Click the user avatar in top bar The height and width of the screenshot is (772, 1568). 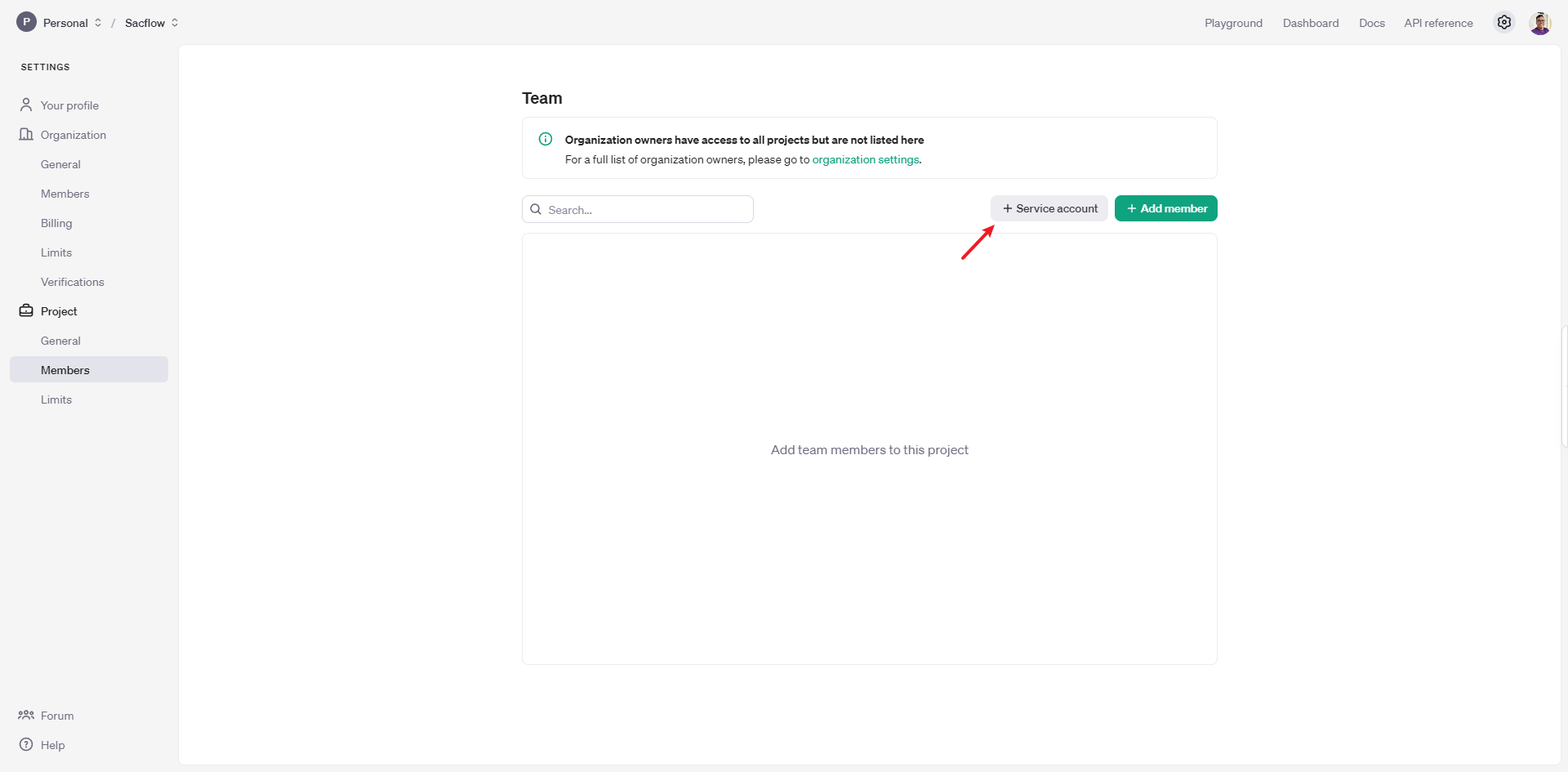click(x=1539, y=23)
